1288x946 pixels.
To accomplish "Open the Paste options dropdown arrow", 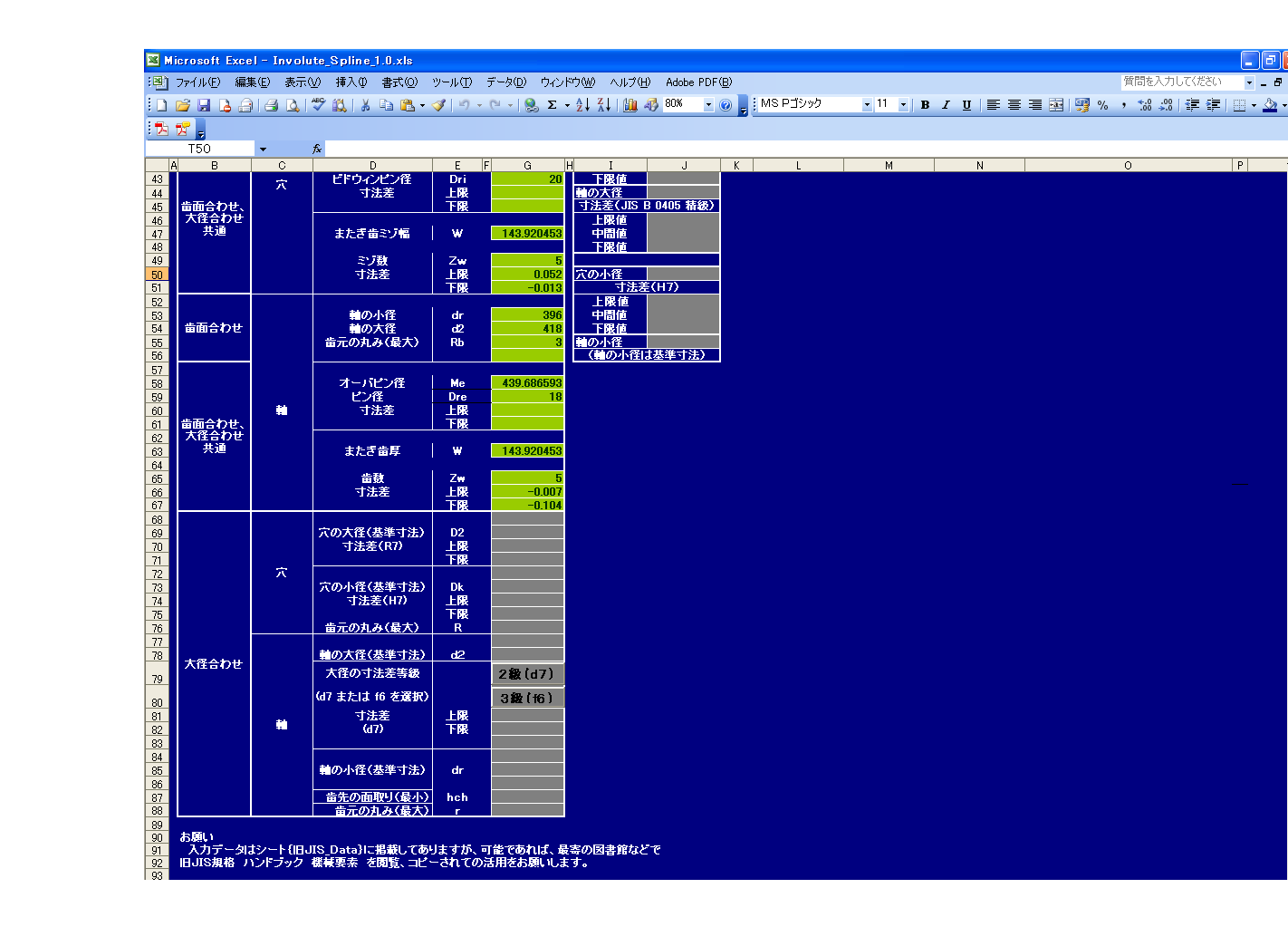I will point(422,105).
